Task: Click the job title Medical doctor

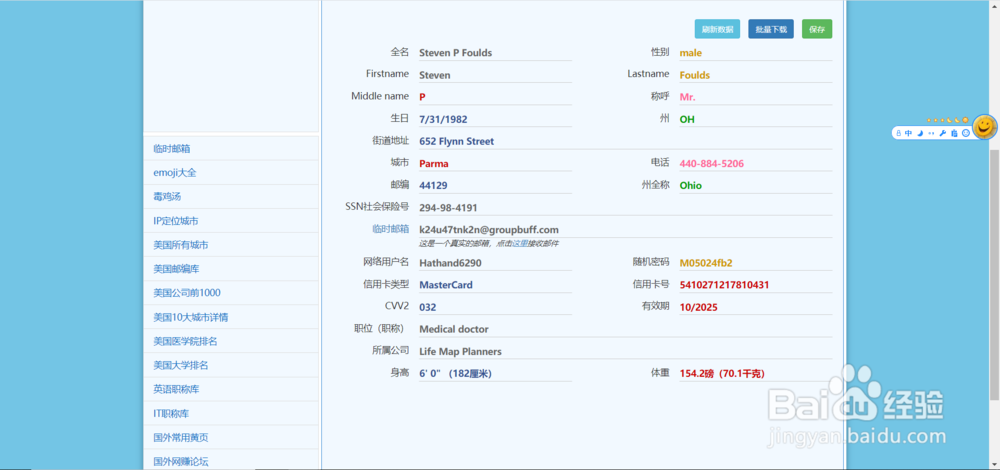Action: (x=625, y=329)
